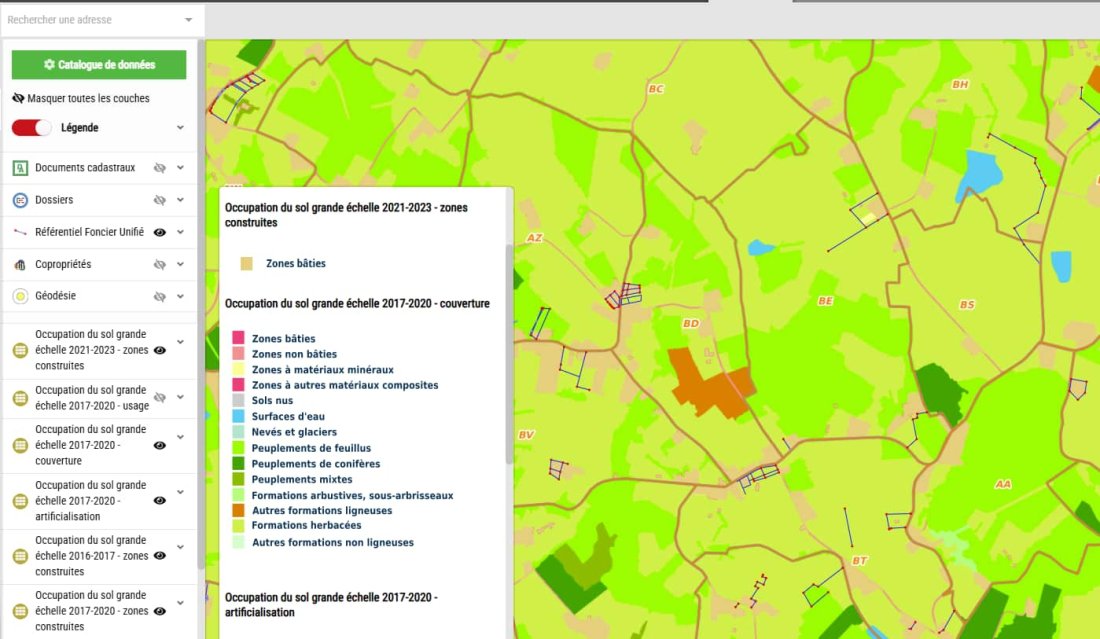
Task: Click the Dossiers layer icon
Action: tap(20, 200)
